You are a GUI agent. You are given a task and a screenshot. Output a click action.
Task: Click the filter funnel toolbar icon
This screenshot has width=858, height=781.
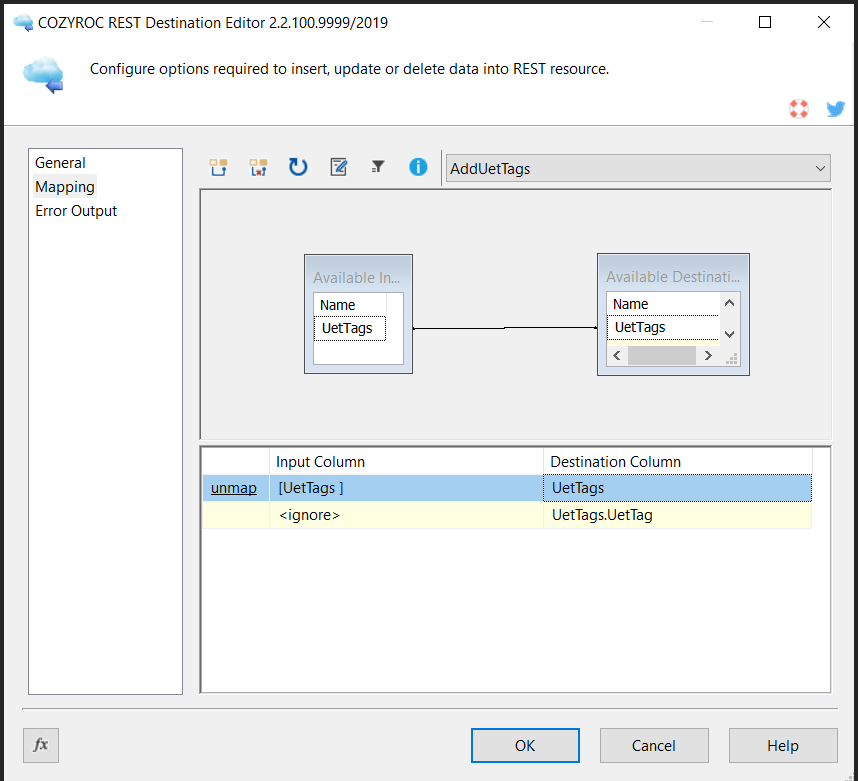(378, 166)
